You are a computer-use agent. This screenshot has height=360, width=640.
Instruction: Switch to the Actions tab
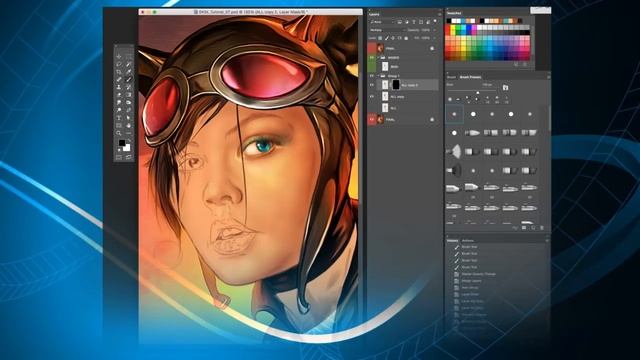(467, 240)
